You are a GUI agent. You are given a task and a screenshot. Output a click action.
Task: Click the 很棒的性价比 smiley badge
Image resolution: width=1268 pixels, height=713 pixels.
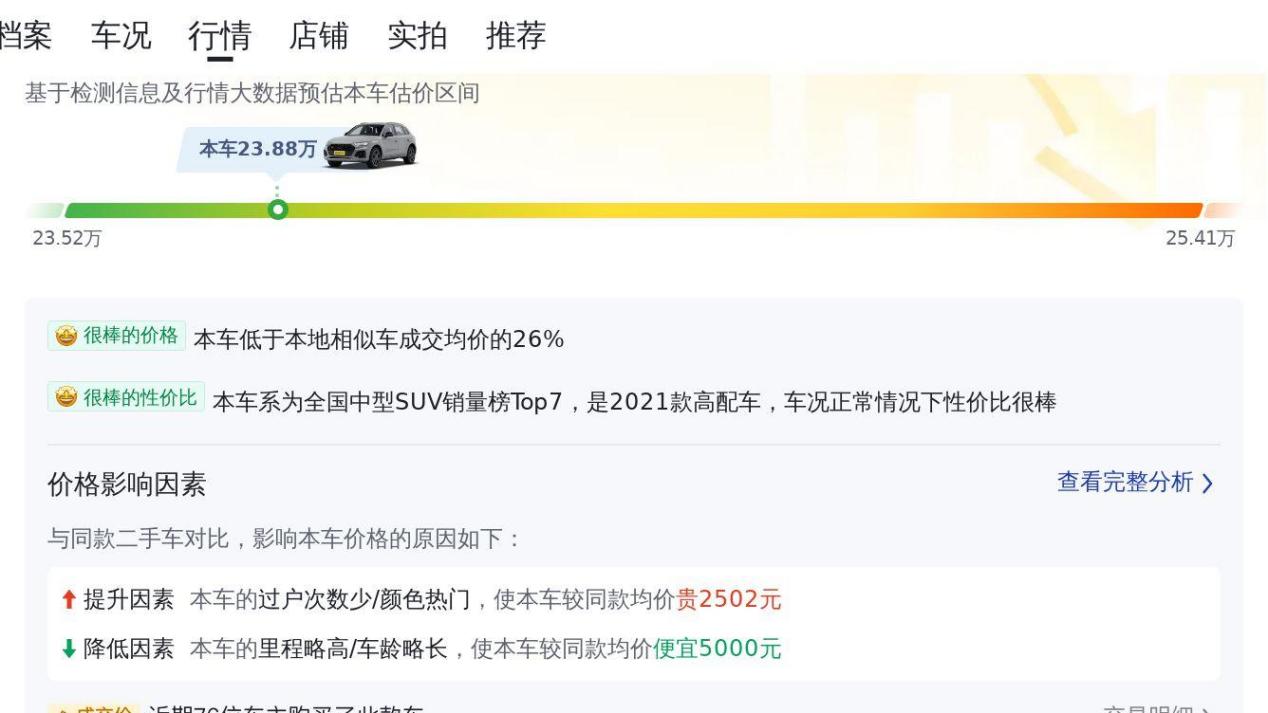[126, 398]
